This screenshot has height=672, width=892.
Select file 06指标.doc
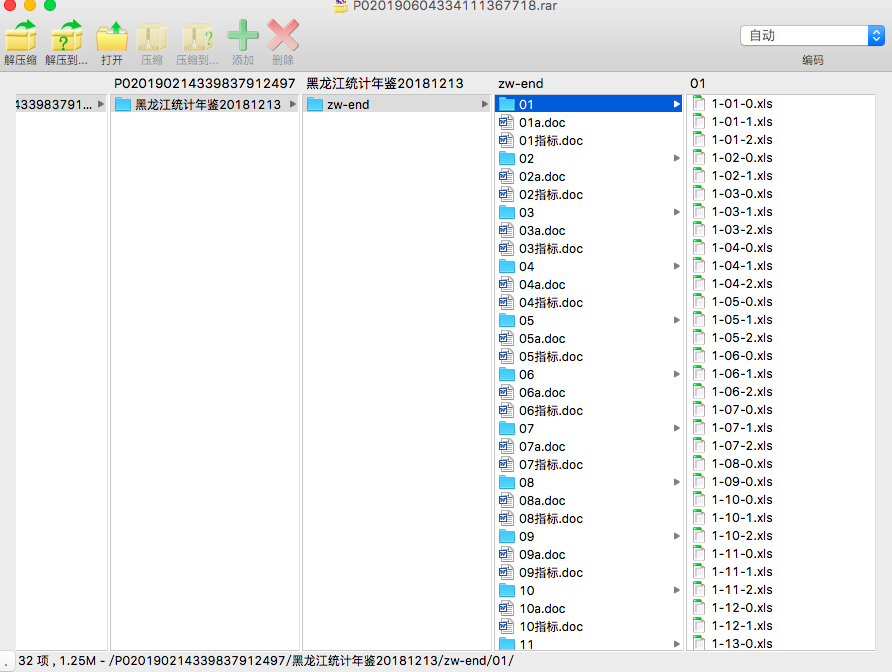[x=589, y=410]
